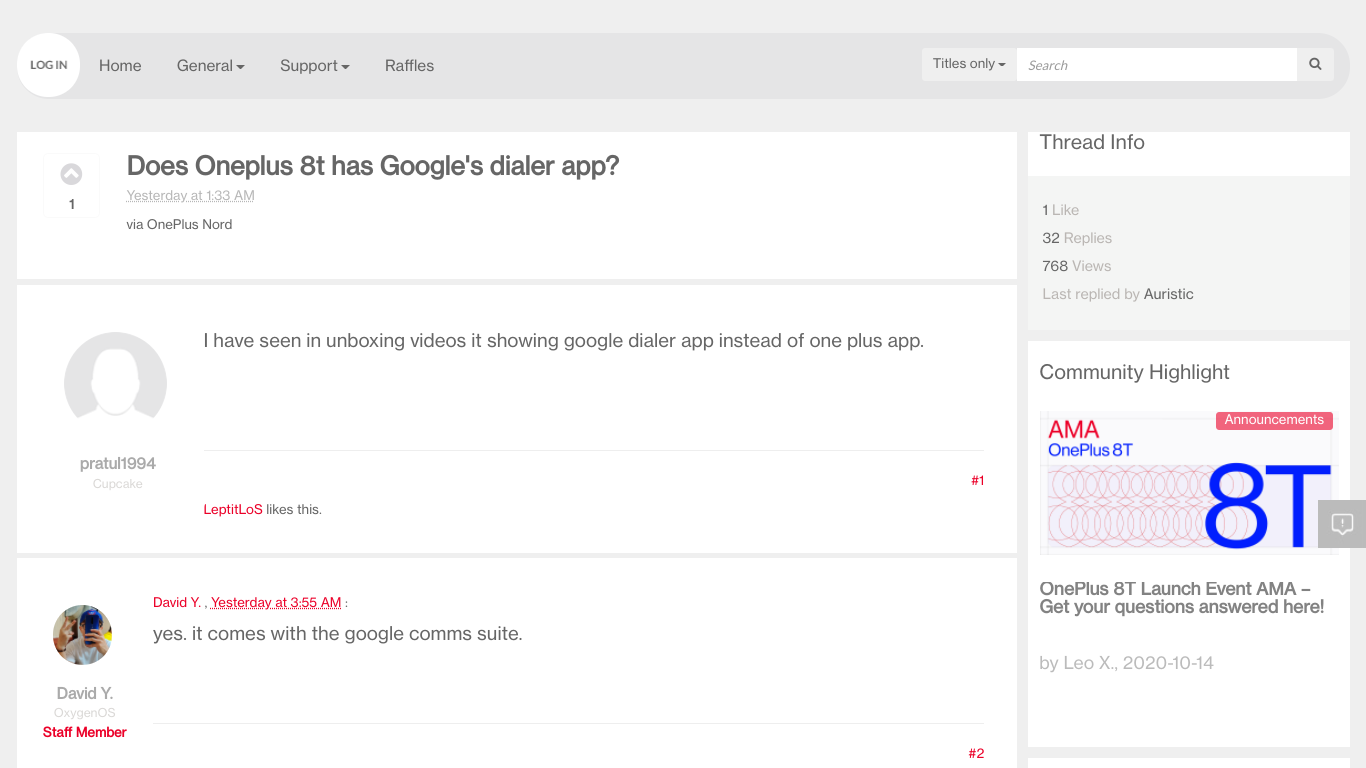This screenshot has width=1366, height=768.
Task: Click the 'via OnePlus Nord' text
Action: 179,225
